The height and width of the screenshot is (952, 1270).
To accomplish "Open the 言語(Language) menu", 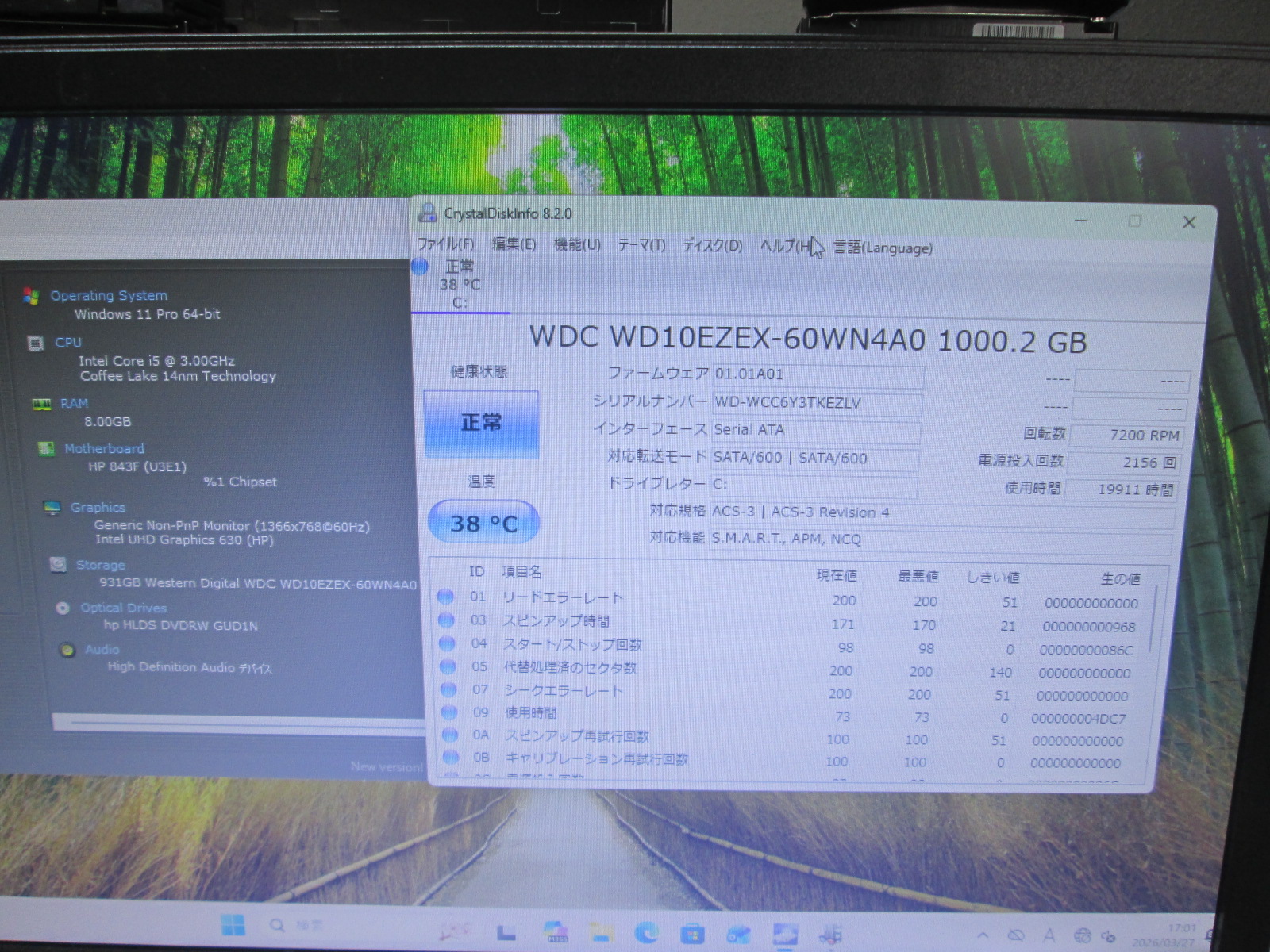I will coord(883,248).
